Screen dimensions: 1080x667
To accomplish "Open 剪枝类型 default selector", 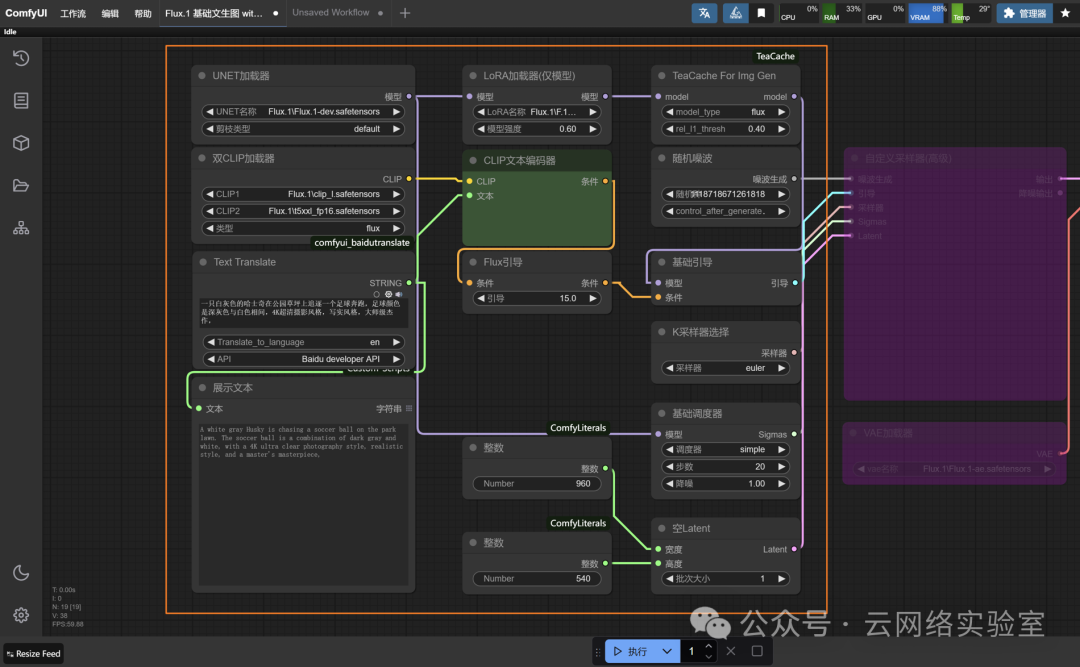I will [303, 129].
